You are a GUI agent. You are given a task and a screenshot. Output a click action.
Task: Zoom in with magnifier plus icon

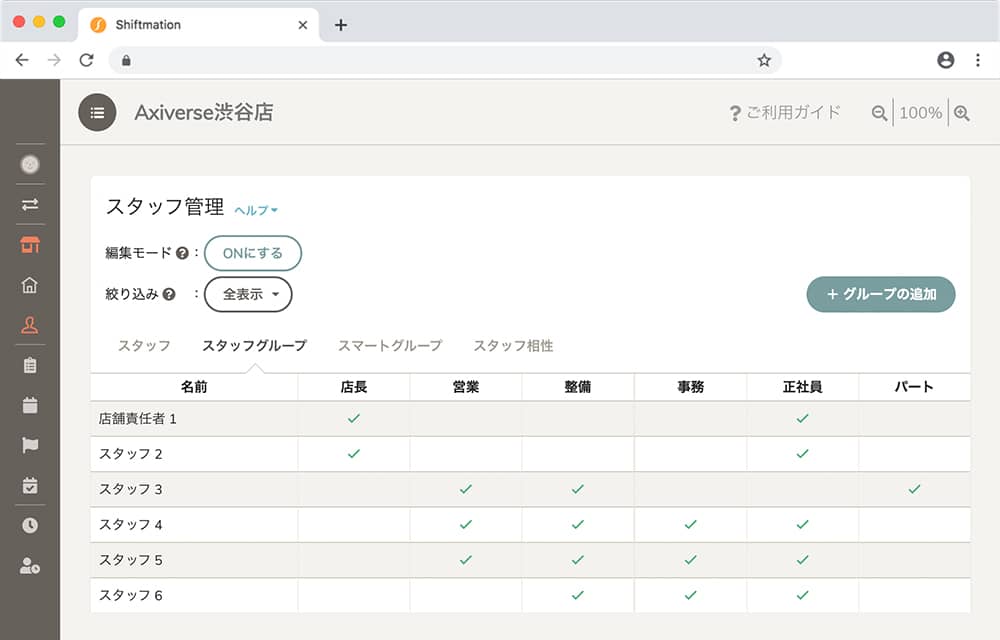[962, 113]
